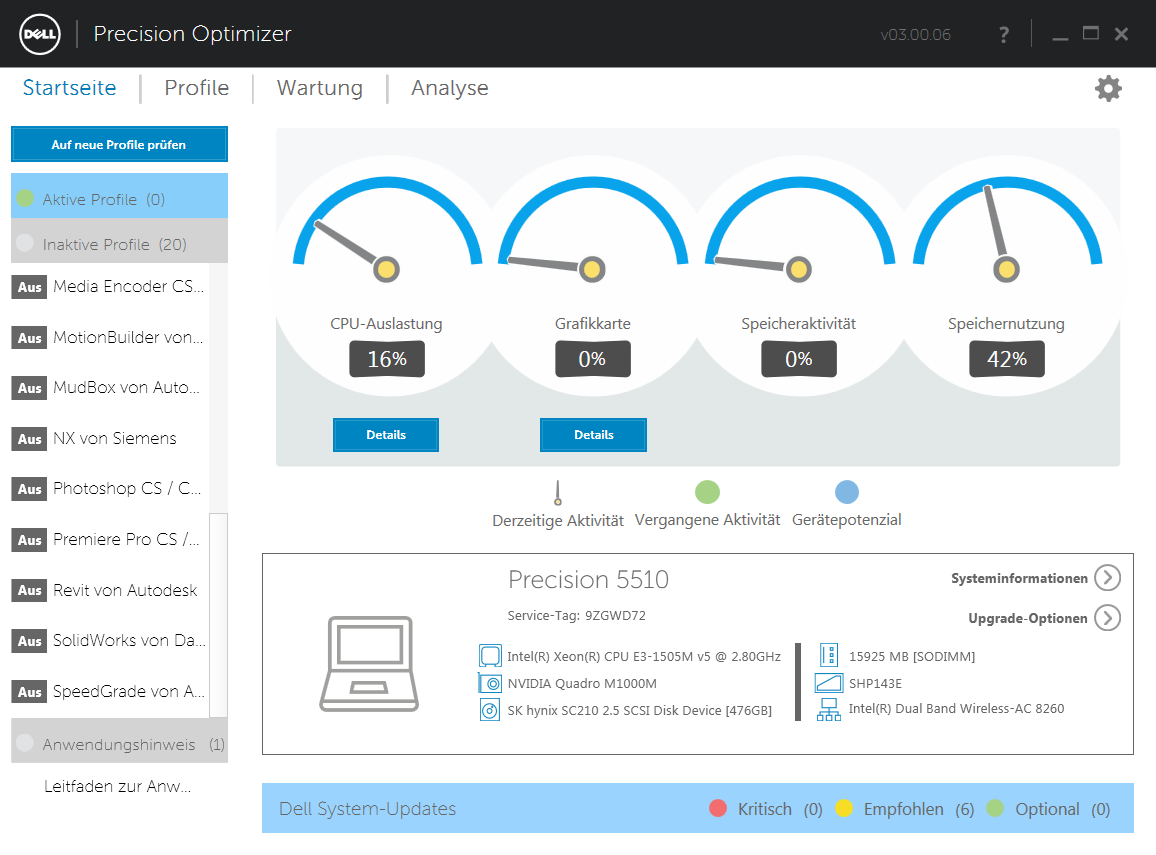Viewport: 1156px width, 855px height.
Task: Open the settings gear icon
Action: [1108, 88]
